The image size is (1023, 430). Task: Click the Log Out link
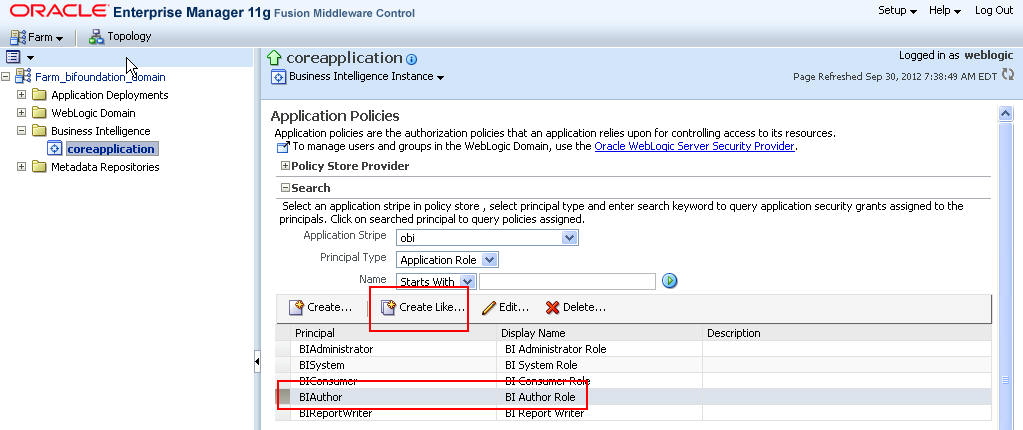pyautogui.click(x=994, y=10)
